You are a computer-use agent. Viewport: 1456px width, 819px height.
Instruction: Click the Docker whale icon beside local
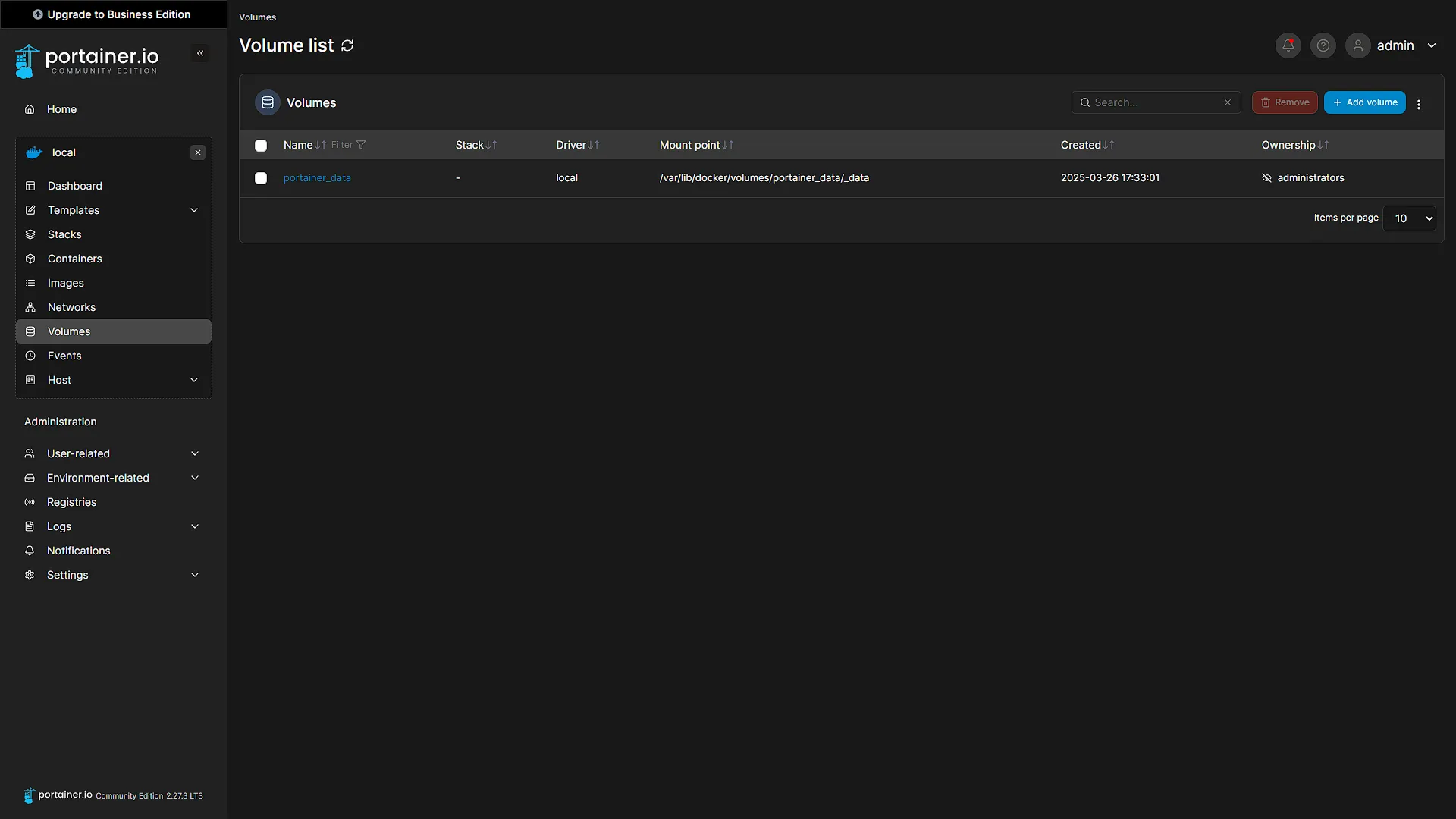pos(34,152)
